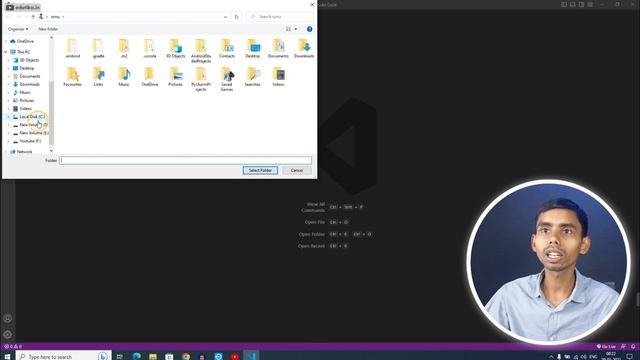Select New Volume (E:) in navigation pane

[30, 133]
